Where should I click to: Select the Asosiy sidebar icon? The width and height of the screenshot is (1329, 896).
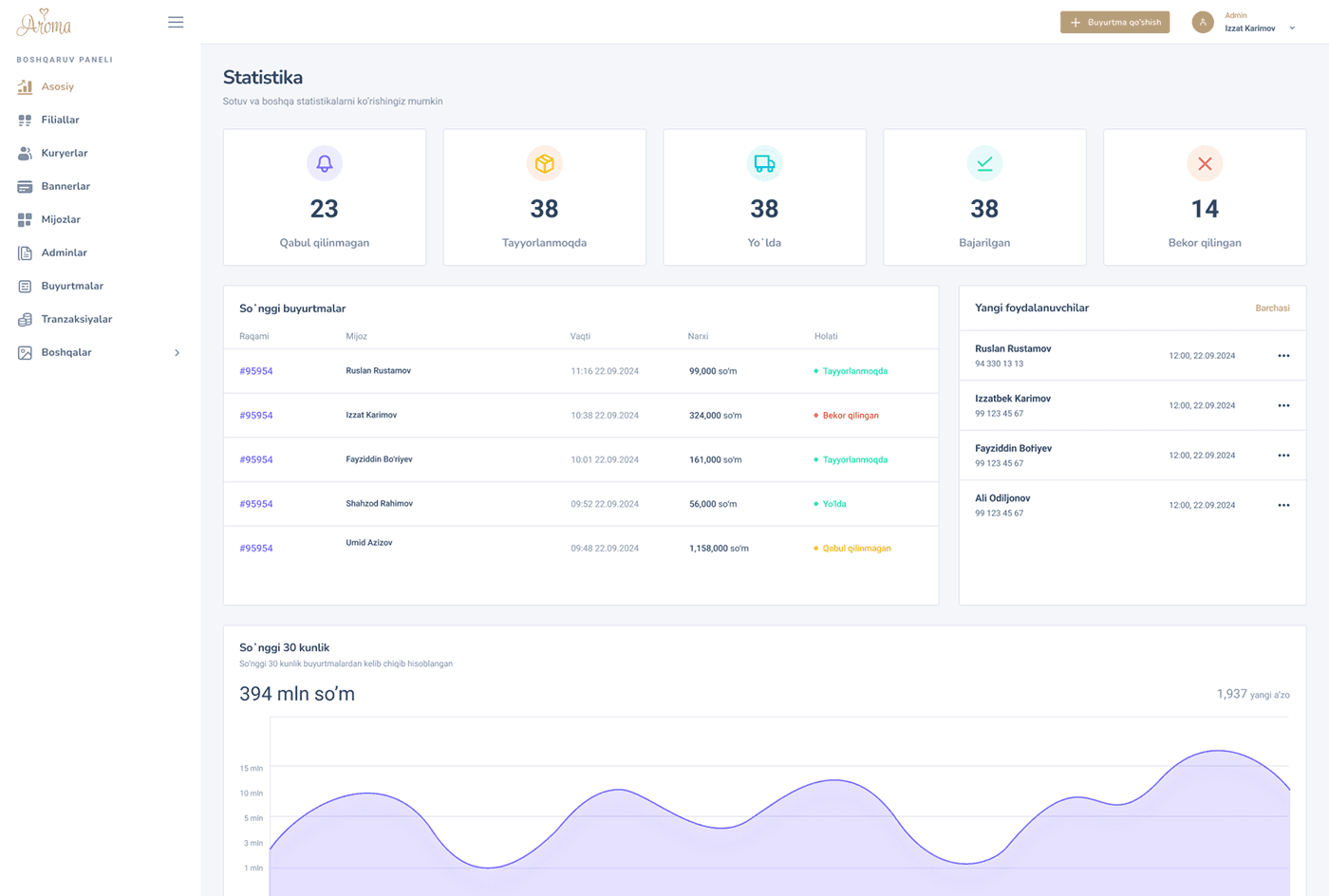click(x=23, y=86)
